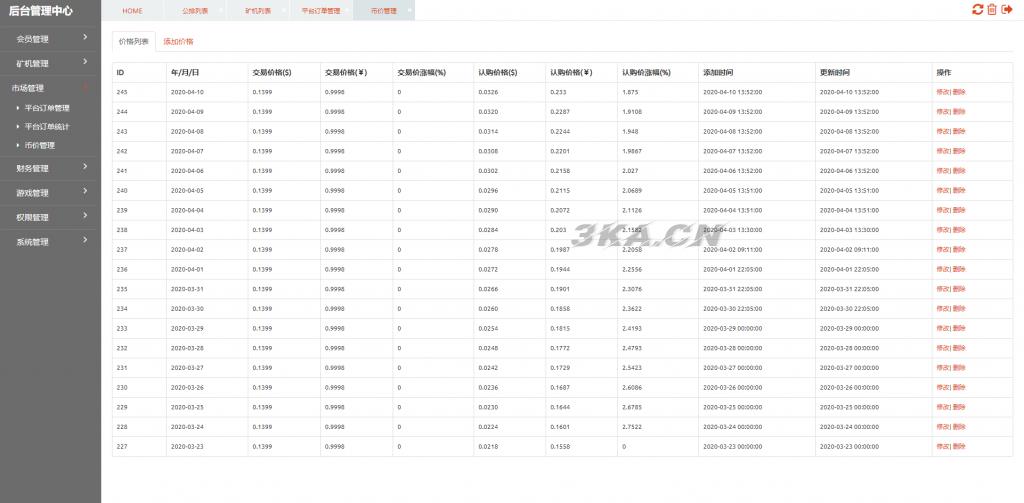Click 修改 link for row ID 245
The image size is (1024, 503).
[x=943, y=92]
